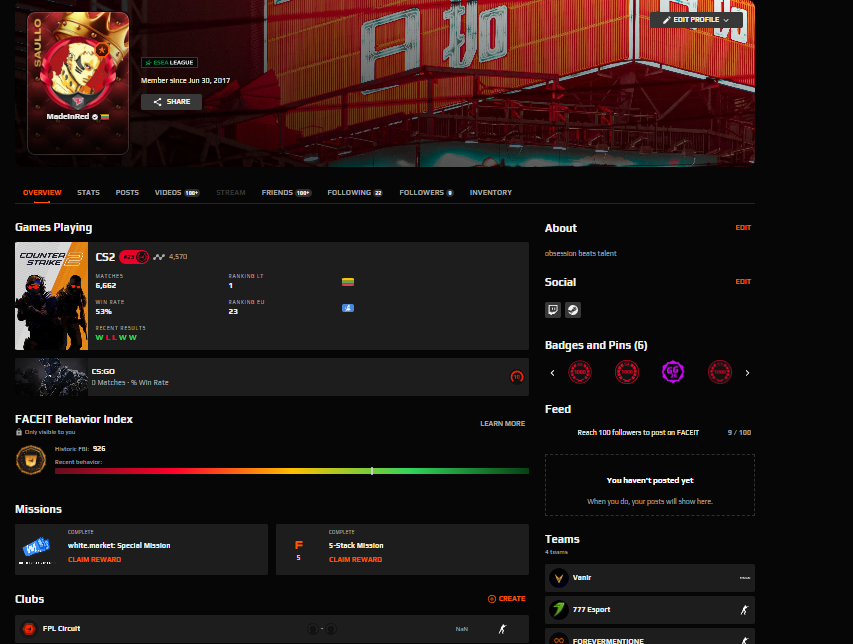The image size is (853, 644).
Task: Click the FOREVERMENTIONE team name
Action: pos(608,641)
